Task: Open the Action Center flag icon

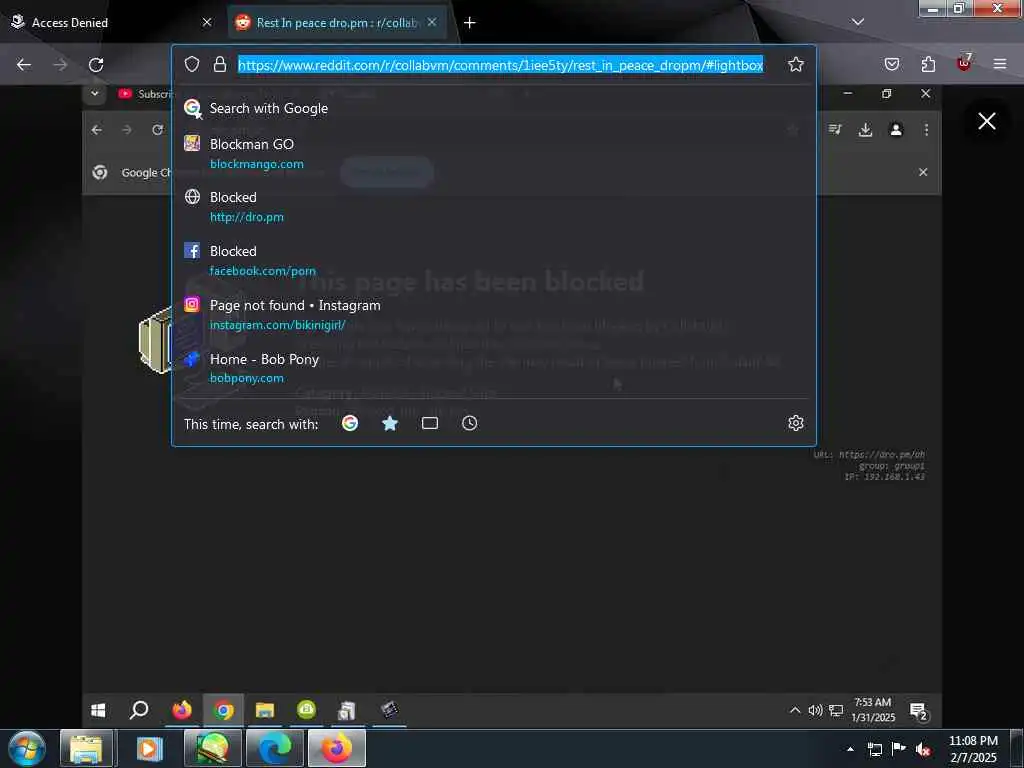Action: (899, 749)
